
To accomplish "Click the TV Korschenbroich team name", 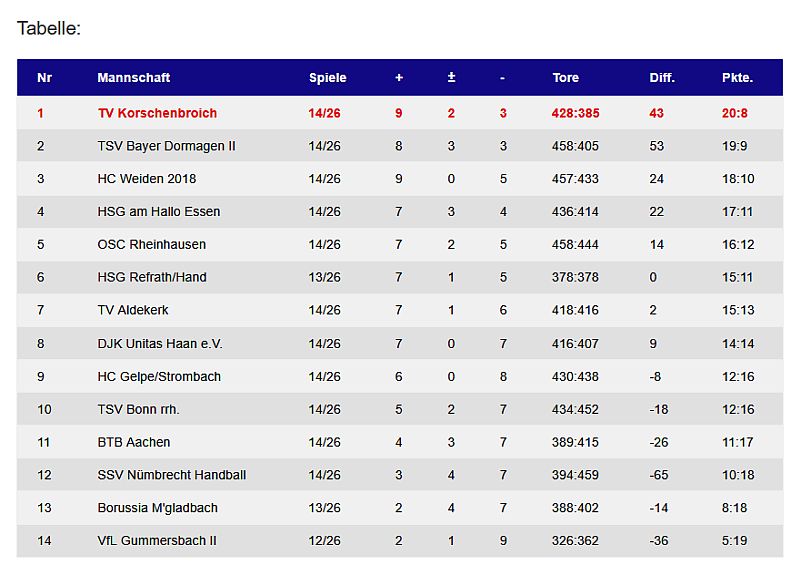I will 157,113.
